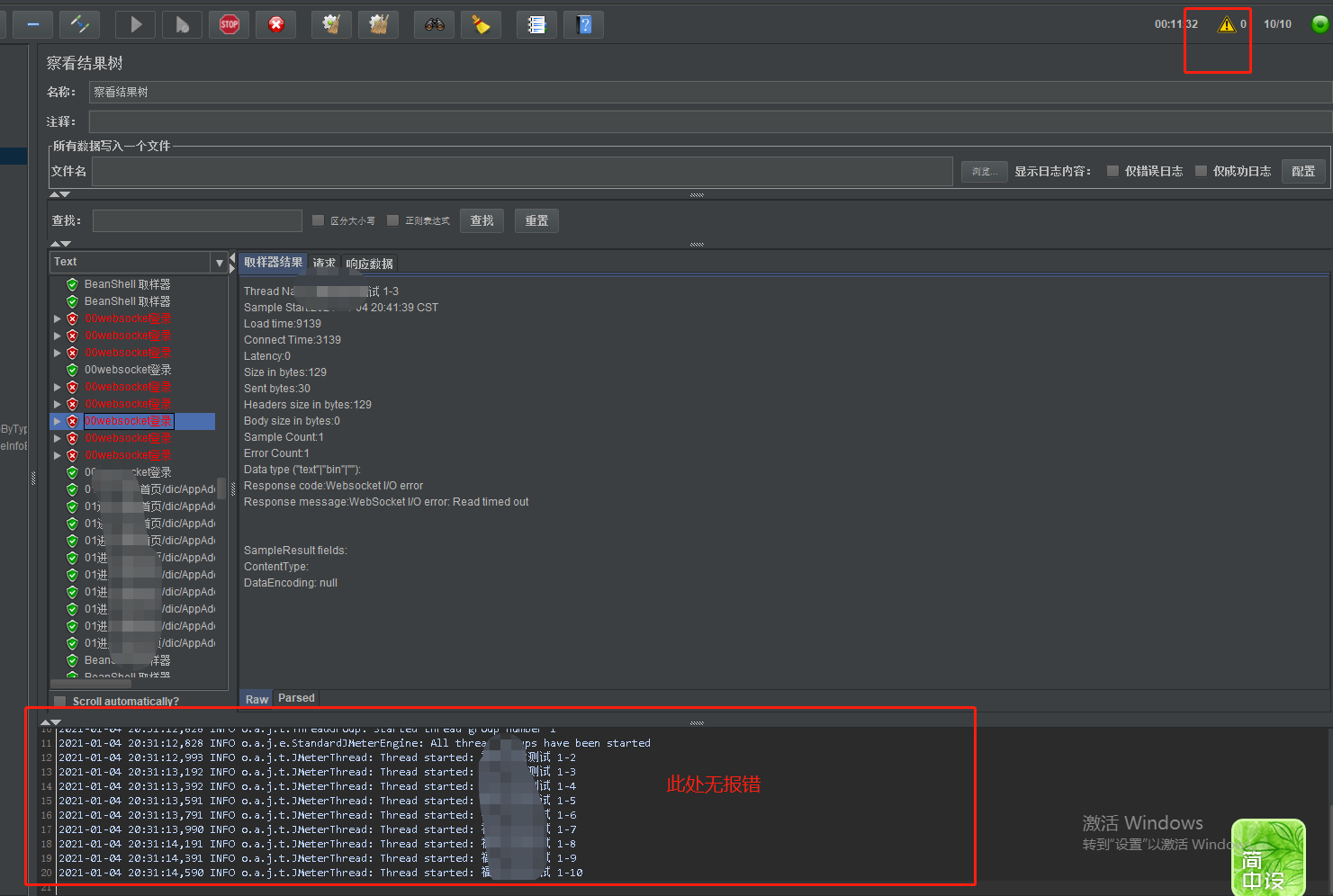Click the up collapse arrow above the 查找 row
Image resolution: width=1333 pixels, height=896 pixels.
click(55, 194)
